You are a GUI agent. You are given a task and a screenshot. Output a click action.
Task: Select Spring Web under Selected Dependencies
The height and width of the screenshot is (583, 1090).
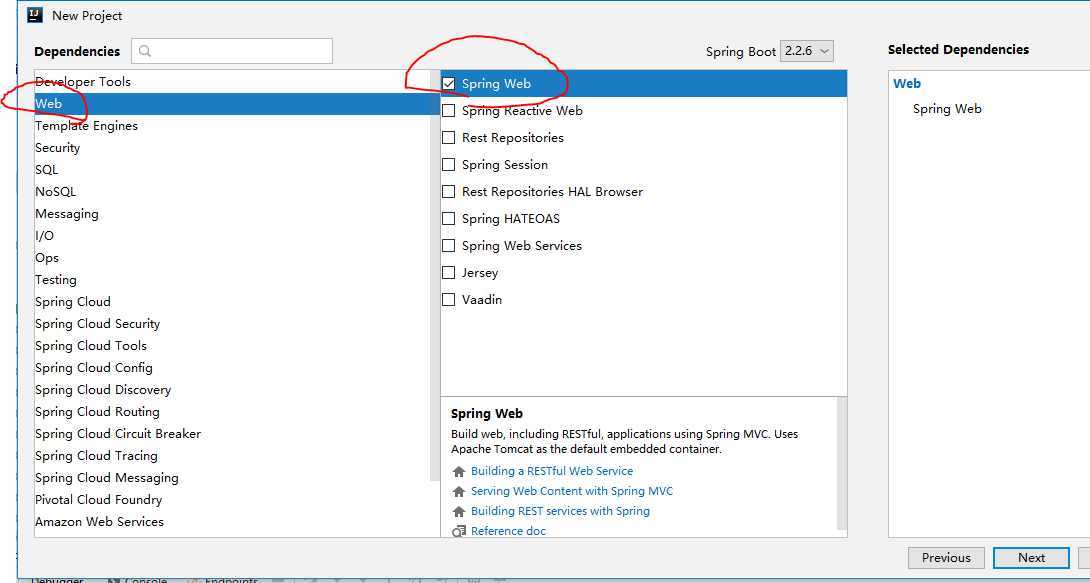(x=947, y=109)
